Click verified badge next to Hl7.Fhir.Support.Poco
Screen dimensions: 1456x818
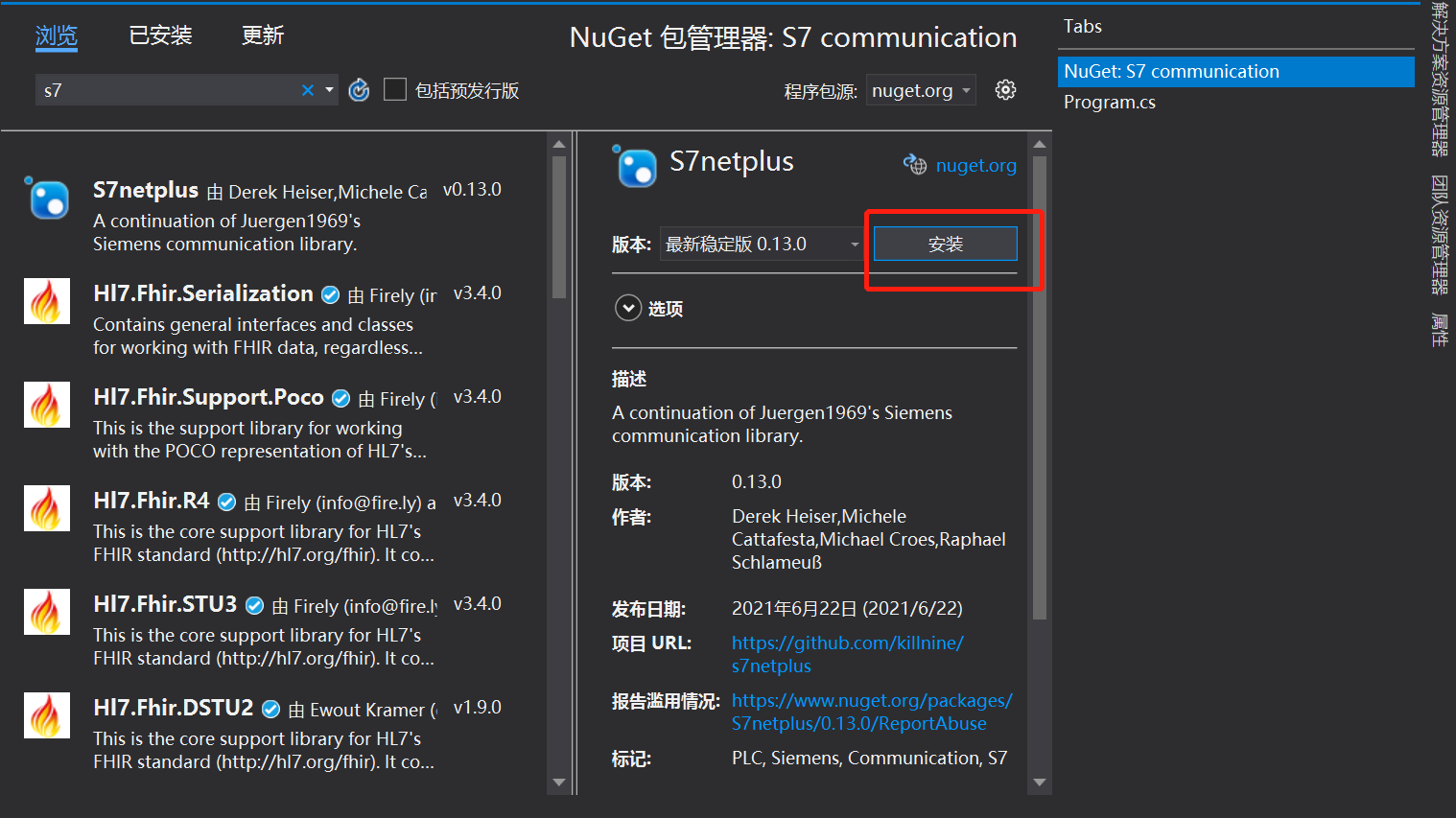341,398
